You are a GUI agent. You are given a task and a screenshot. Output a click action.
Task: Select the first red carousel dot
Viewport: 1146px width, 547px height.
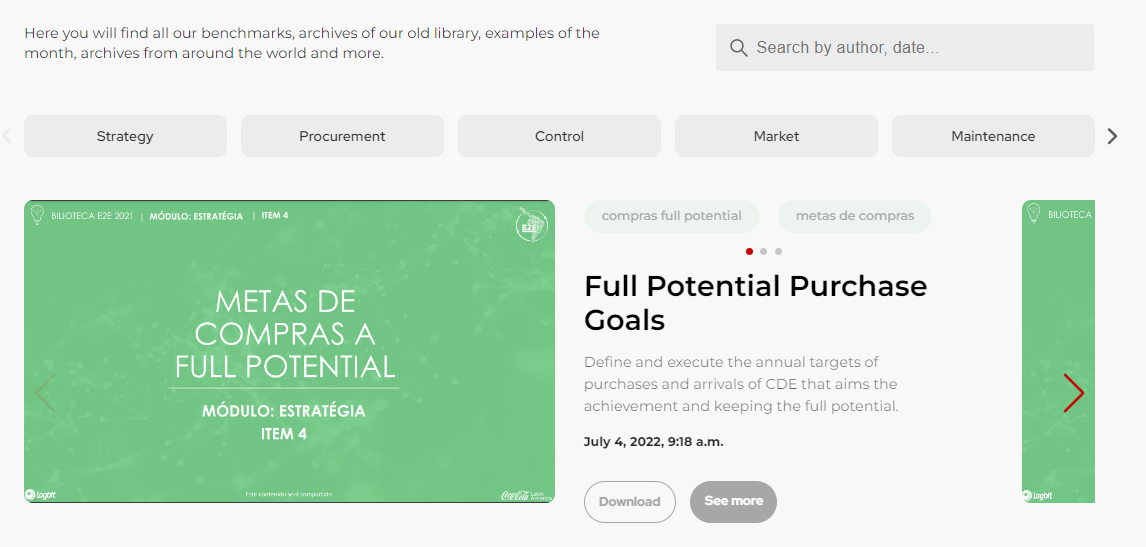(749, 252)
